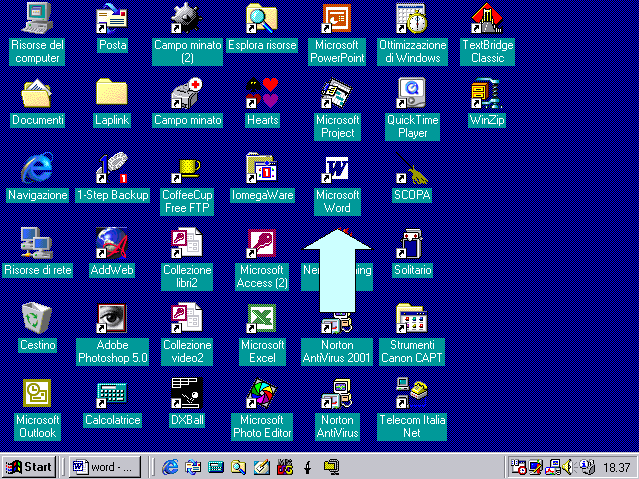Click the pencil notepad Quick Launch icon
The width and height of the screenshot is (639, 479).
tap(262, 467)
